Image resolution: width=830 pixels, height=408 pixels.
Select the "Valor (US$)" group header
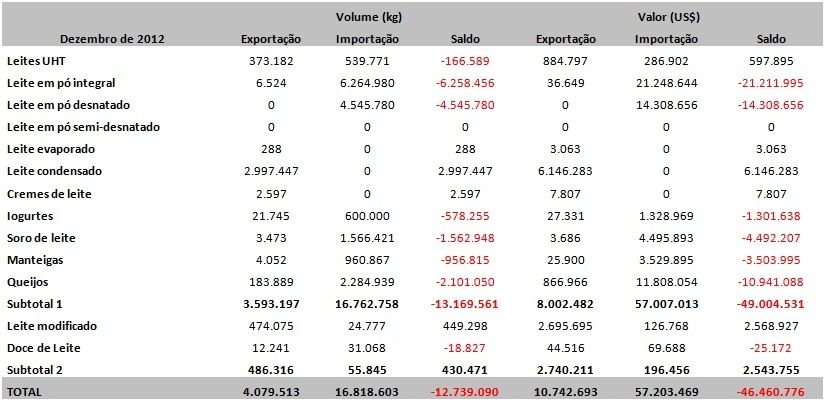(667, 17)
